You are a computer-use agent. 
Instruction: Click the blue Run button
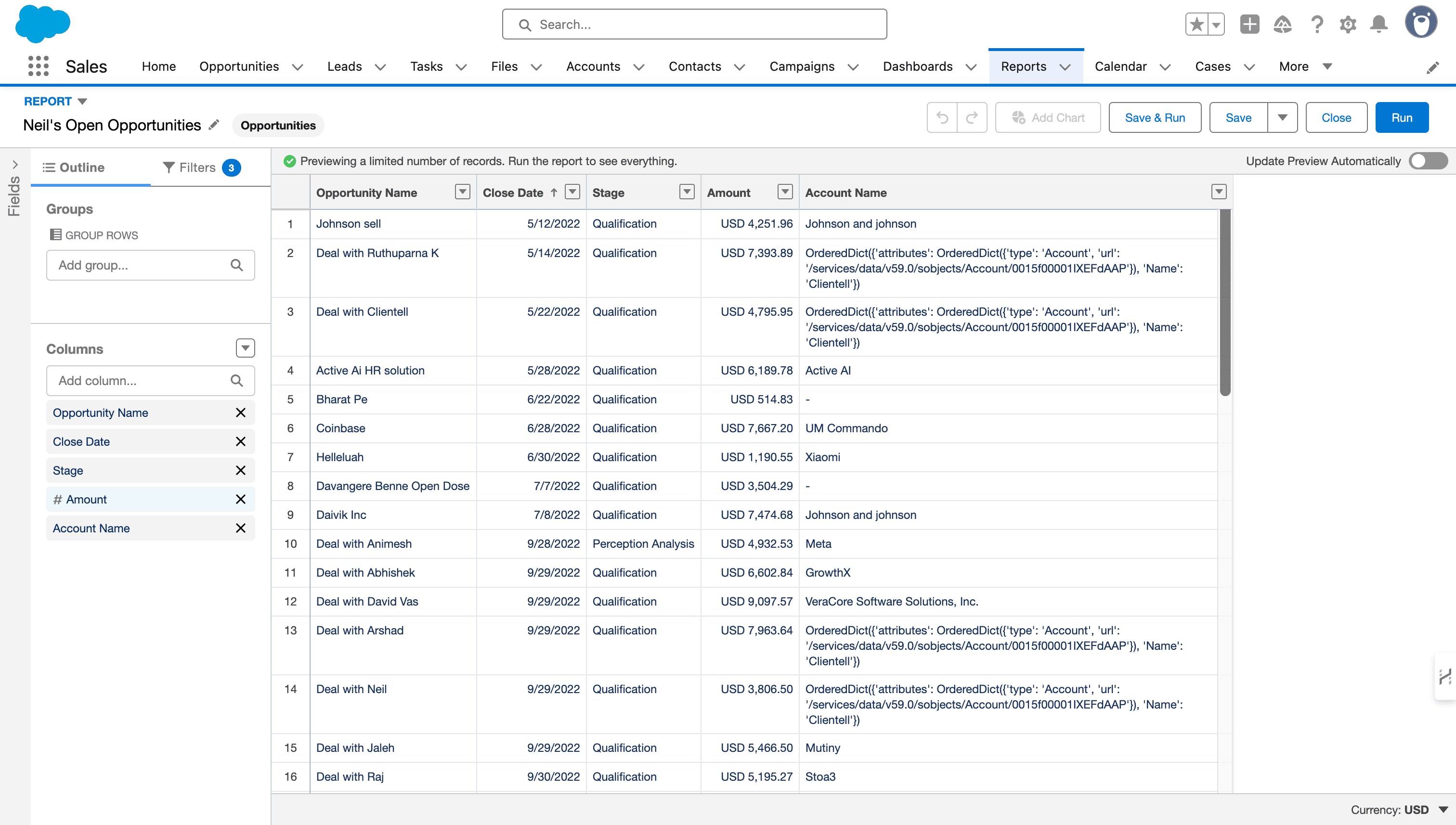(x=1402, y=118)
